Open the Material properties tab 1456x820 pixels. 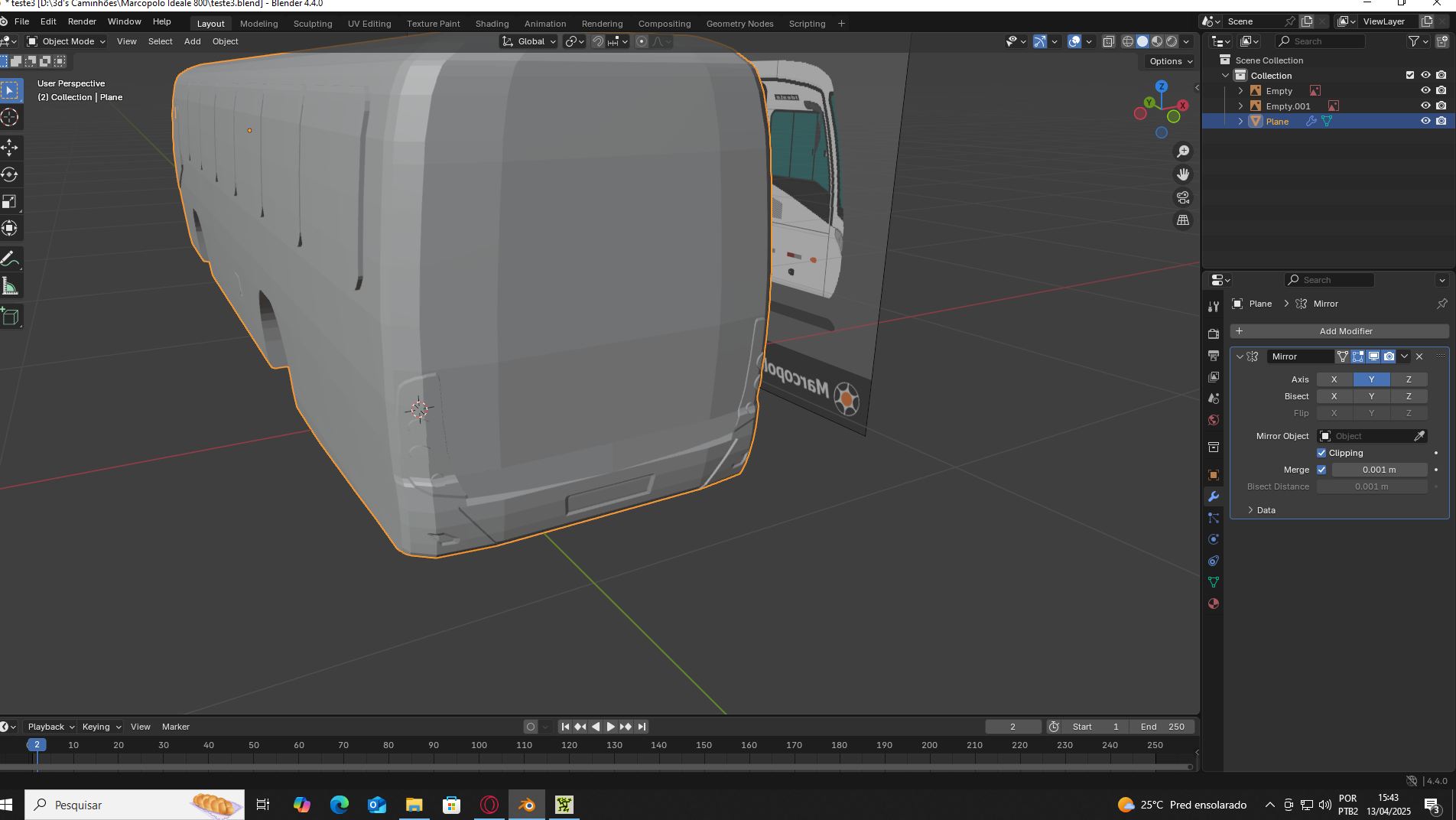click(x=1214, y=604)
